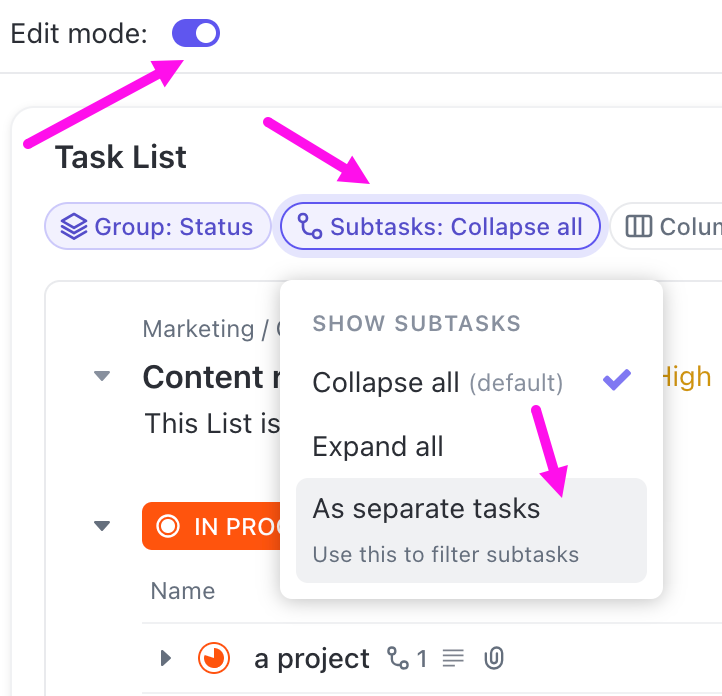The width and height of the screenshot is (722, 696).
Task: Open the Group: Status filter pill
Action: click(158, 227)
